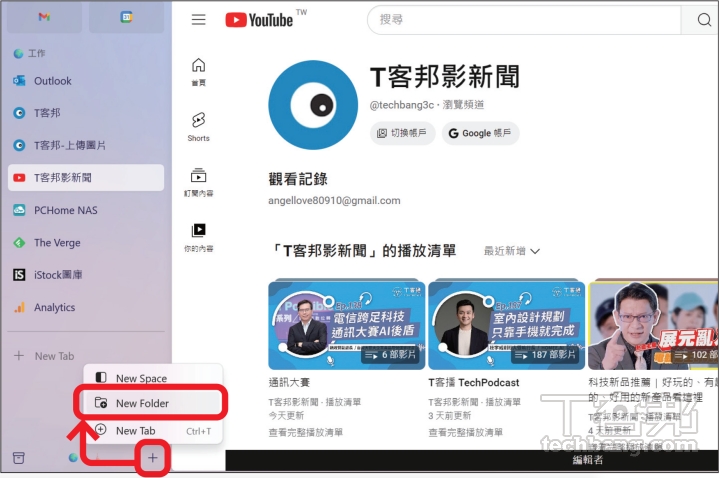Screen dimensions: 720x478
Task: Click the Google 帳戶 button
Action: coord(480,133)
